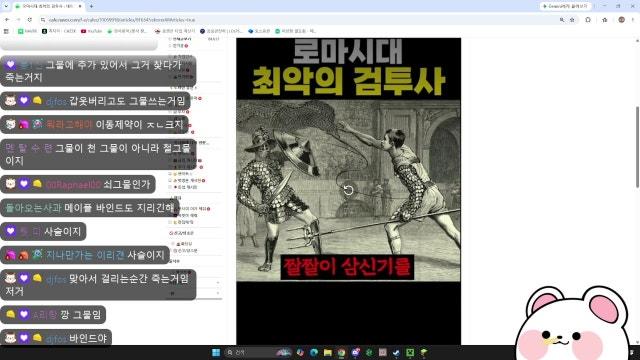The height and width of the screenshot is (360, 640).
Task: Click chat message '그물이 천 그물이 아니라 철그물'
Action: pos(122,148)
